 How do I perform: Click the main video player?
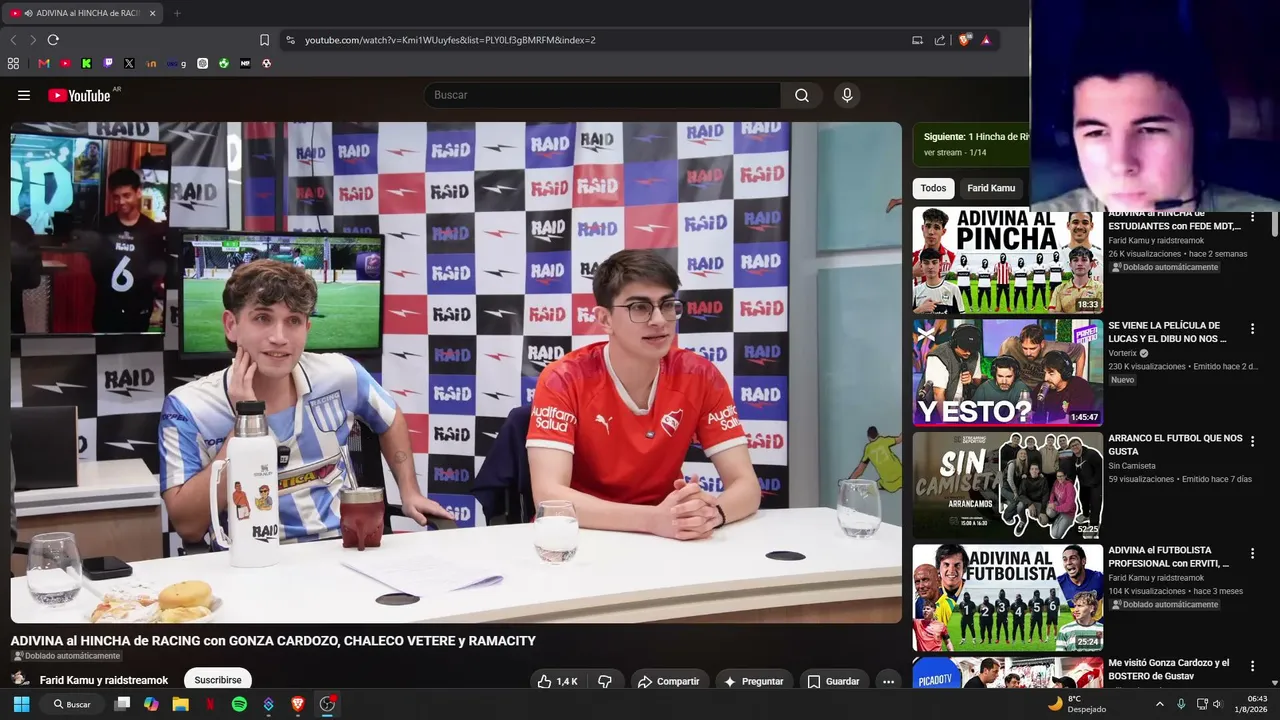coord(456,372)
